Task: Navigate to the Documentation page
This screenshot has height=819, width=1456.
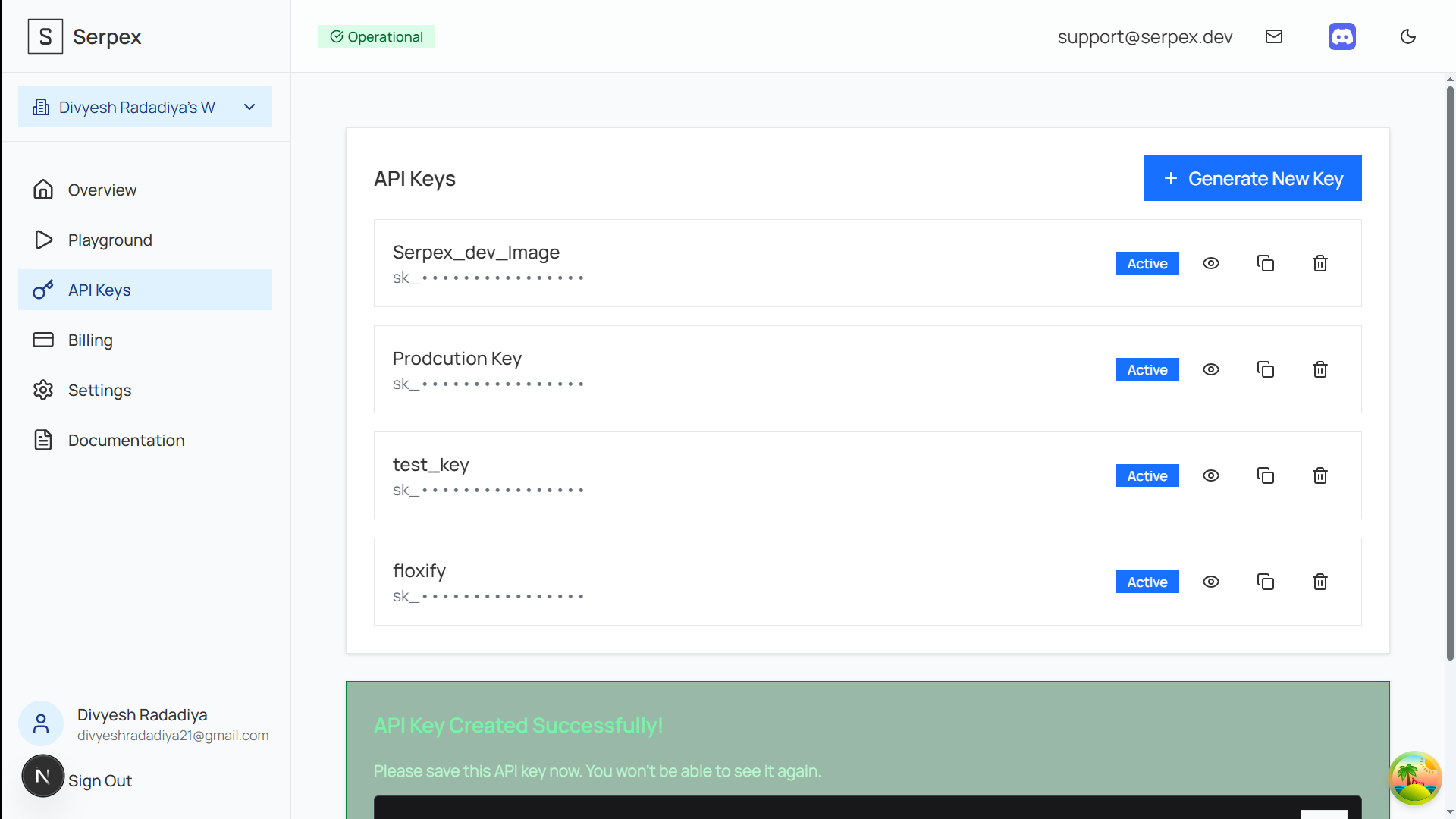Action: (x=126, y=440)
